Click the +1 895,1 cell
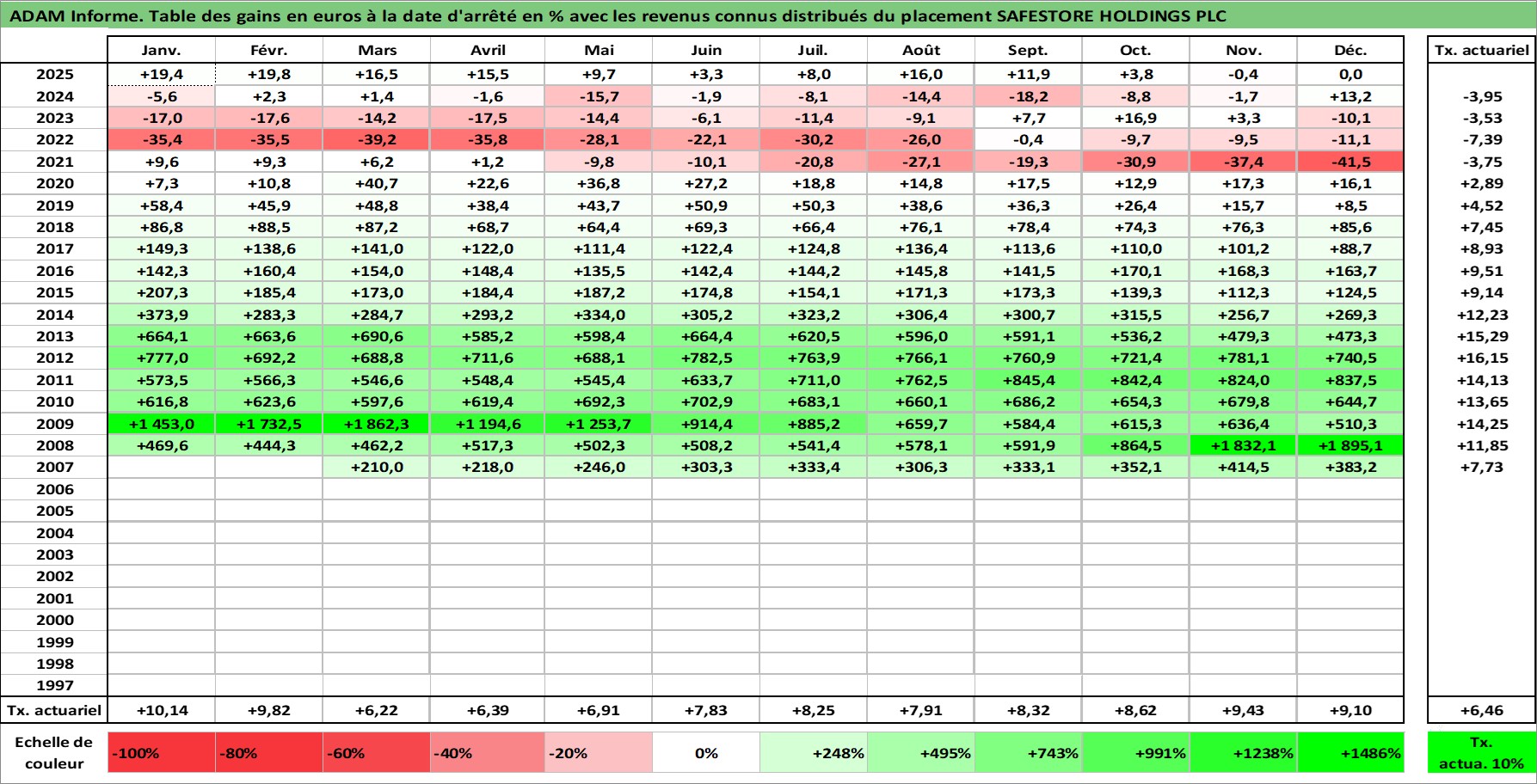 coord(1350,445)
